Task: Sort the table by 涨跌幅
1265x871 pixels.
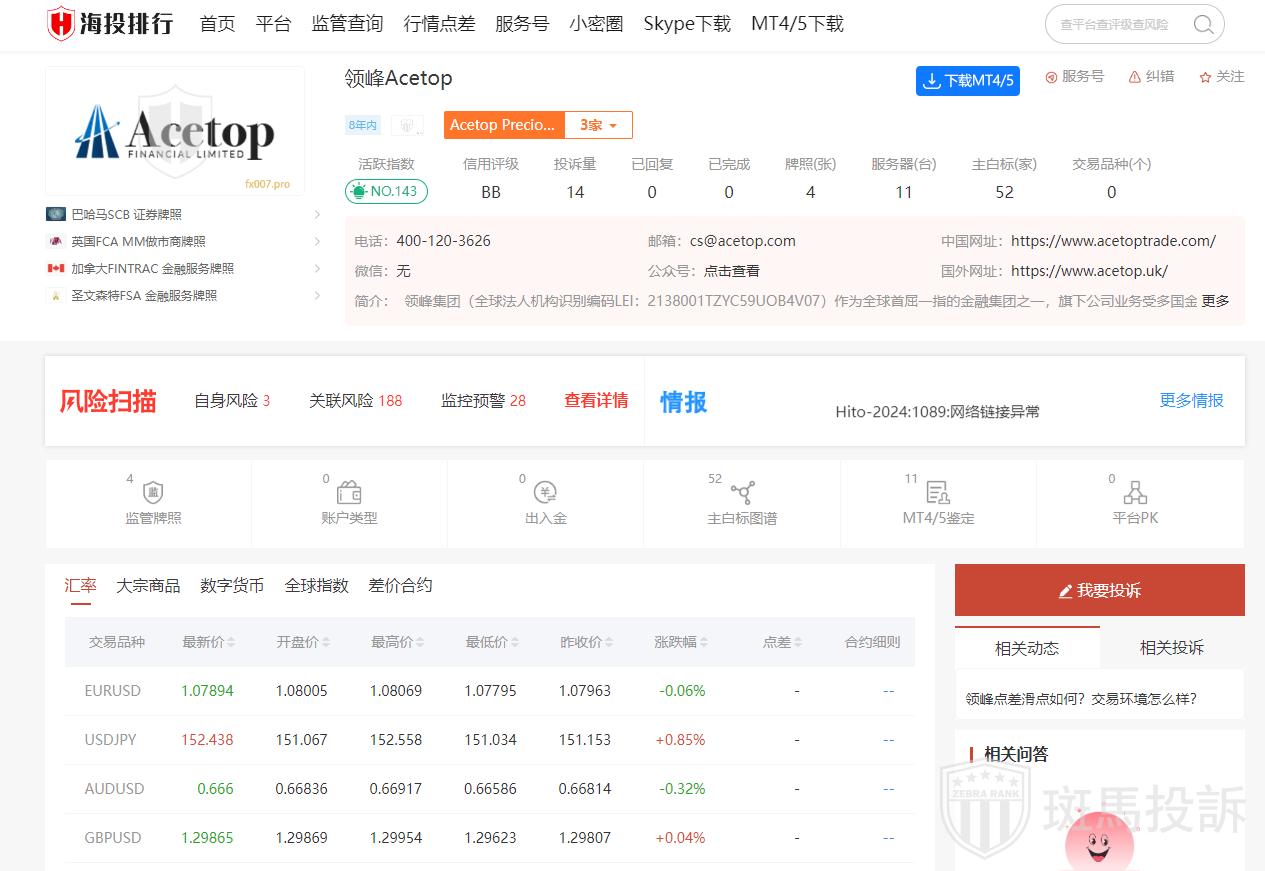Action: click(x=703, y=642)
